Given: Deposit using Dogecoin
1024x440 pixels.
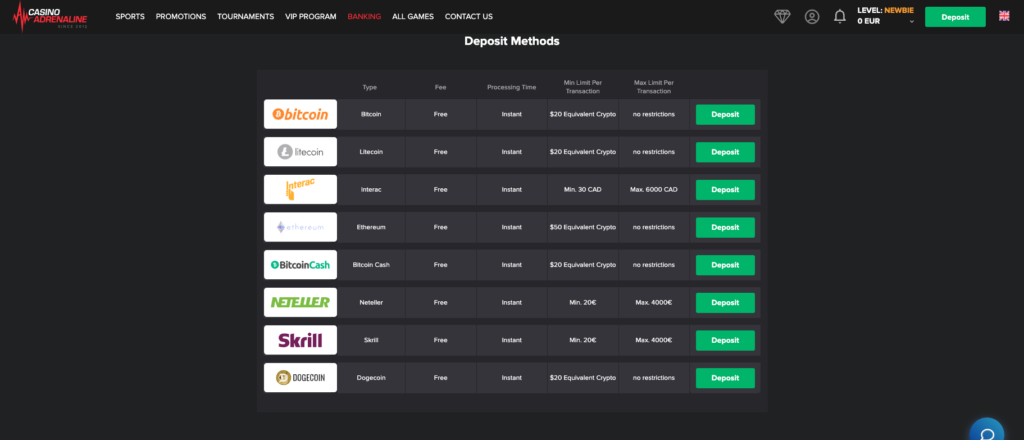Looking at the screenshot, I should [725, 378].
